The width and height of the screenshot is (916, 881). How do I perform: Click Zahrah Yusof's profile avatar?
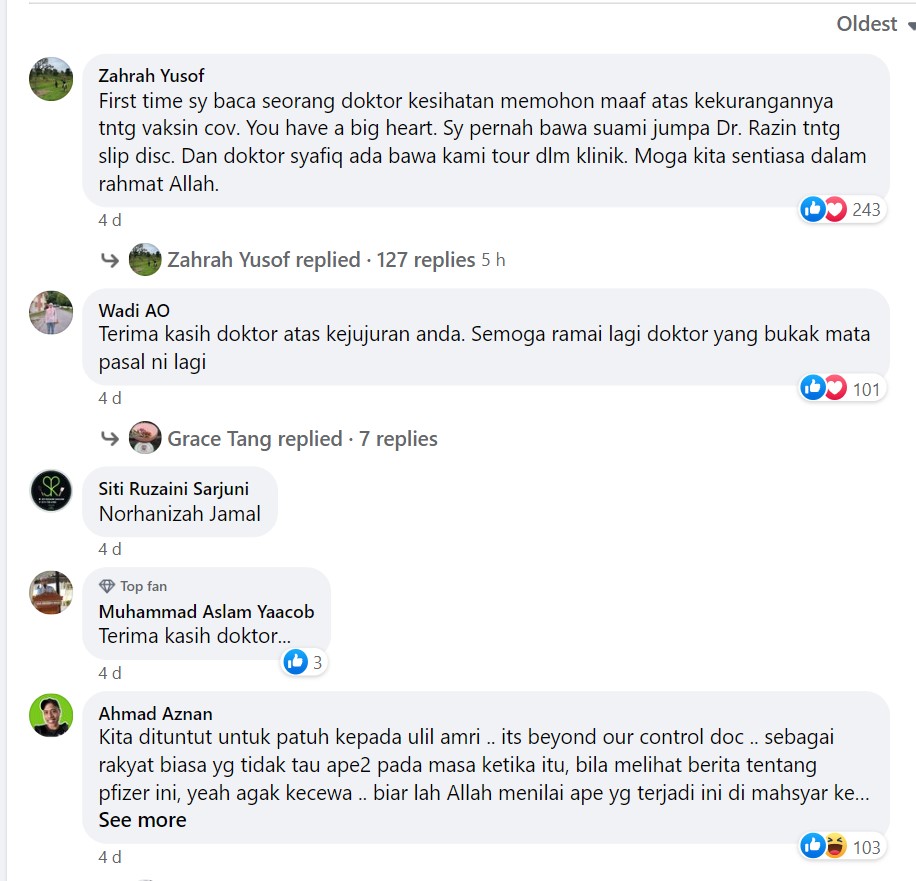51,79
